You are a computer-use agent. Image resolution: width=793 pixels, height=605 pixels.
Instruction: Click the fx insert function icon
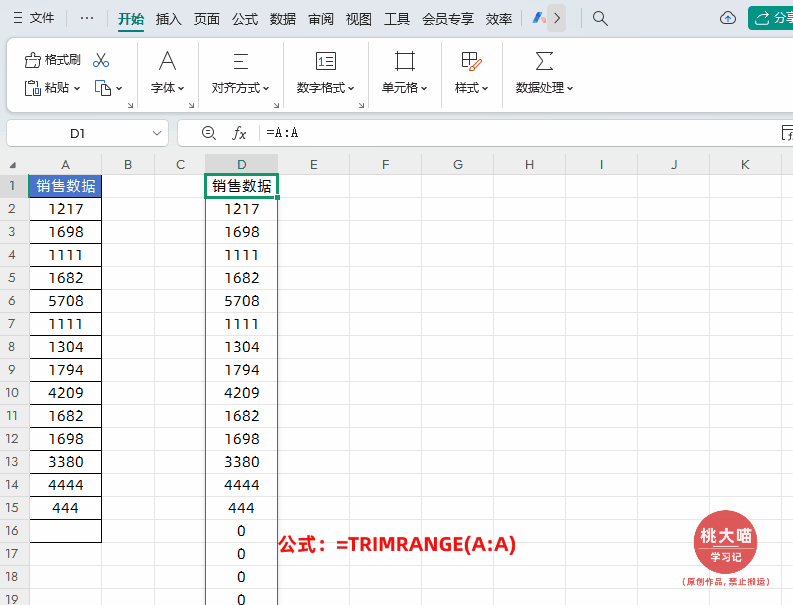239,133
